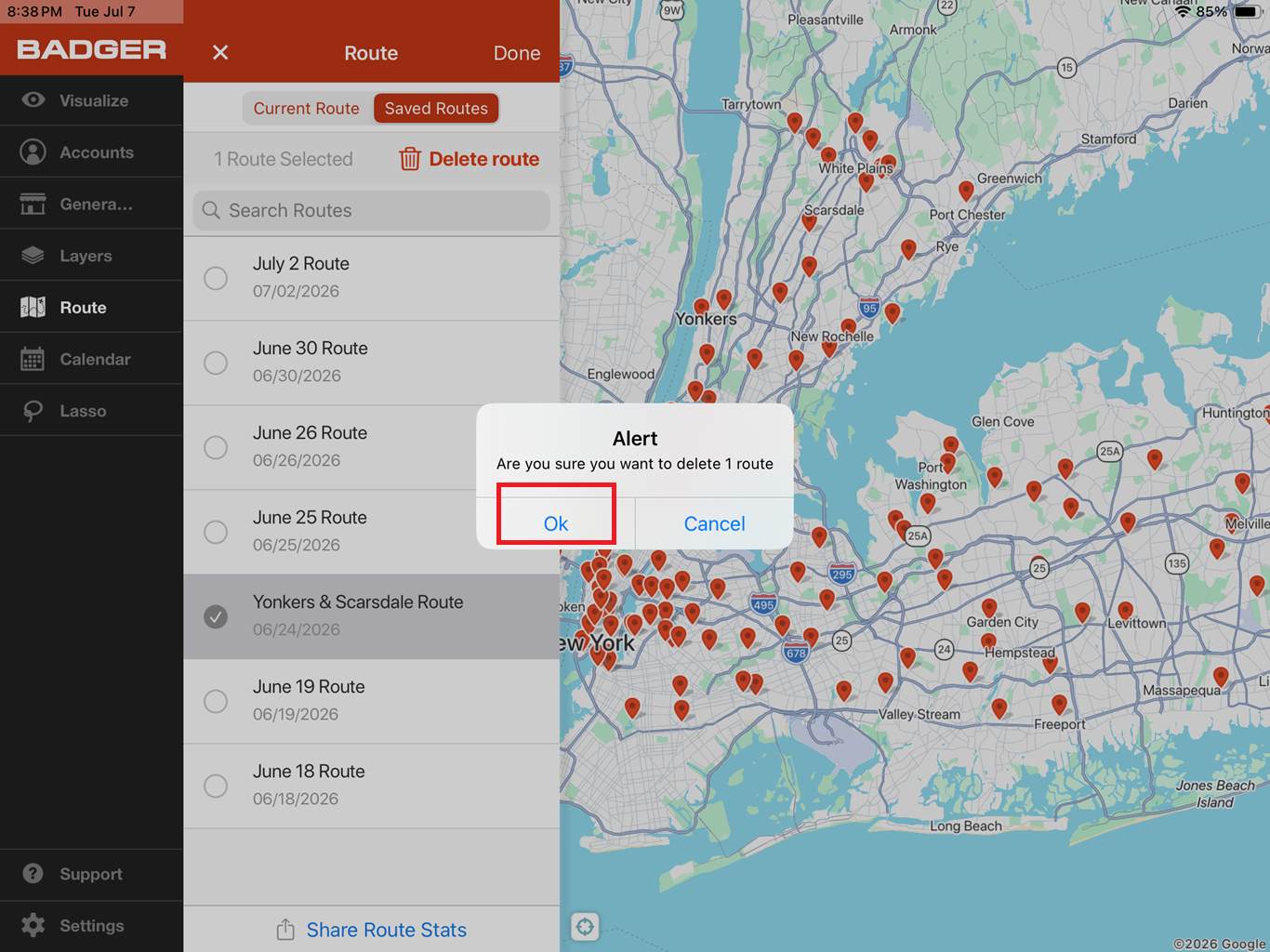Open the June 19 Route entry
This screenshot has width=1270, height=952.
click(372, 701)
